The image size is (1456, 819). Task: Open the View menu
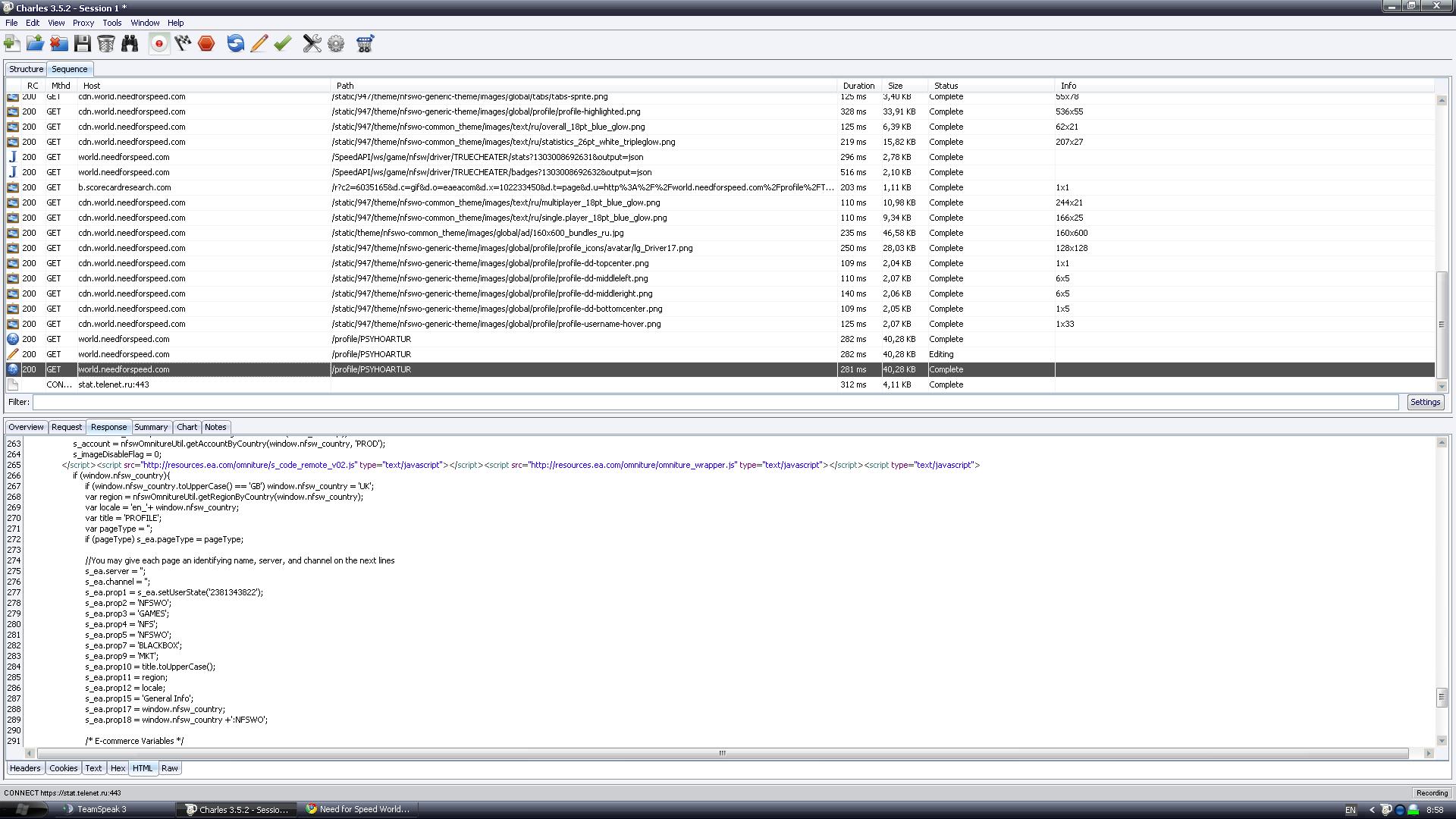(x=56, y=23)
